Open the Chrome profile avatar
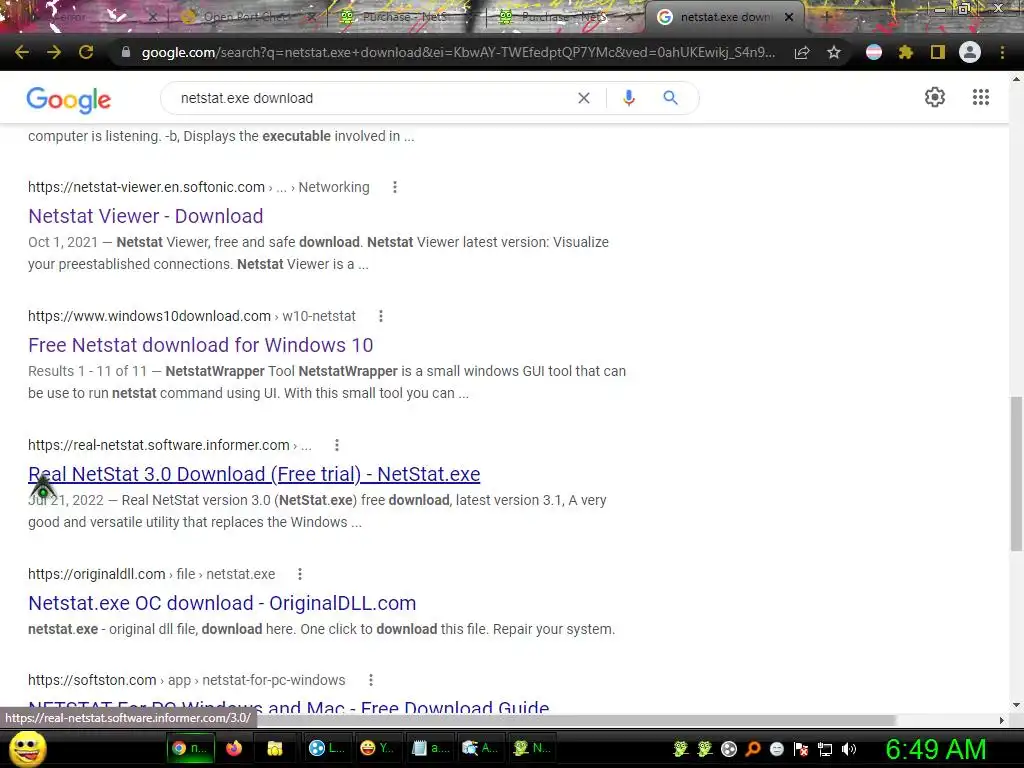The height and width of the screenshot is (768, 1024). tap(969, 52)
